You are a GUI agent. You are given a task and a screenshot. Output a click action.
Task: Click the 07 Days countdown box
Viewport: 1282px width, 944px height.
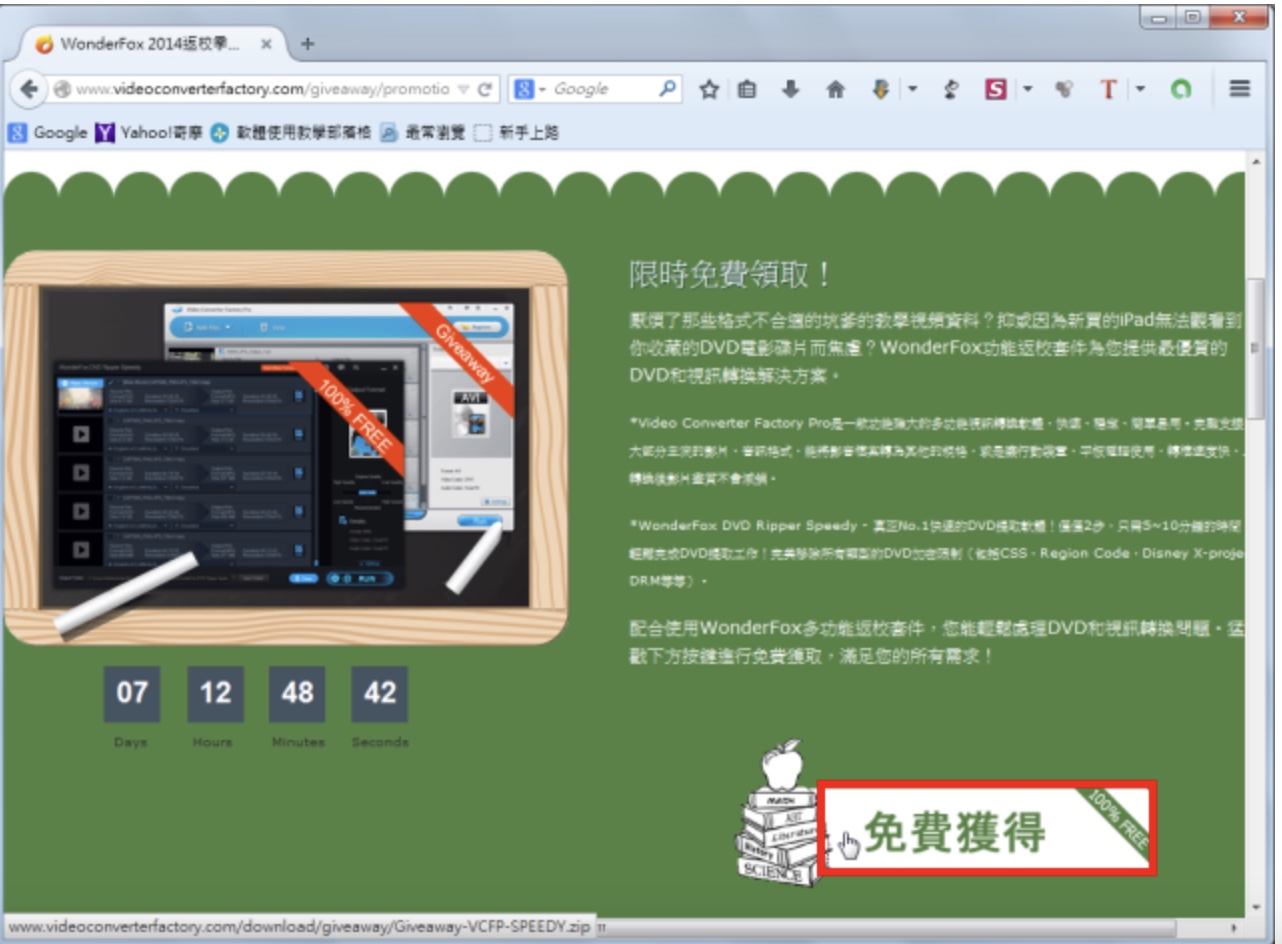pos(131,694)
